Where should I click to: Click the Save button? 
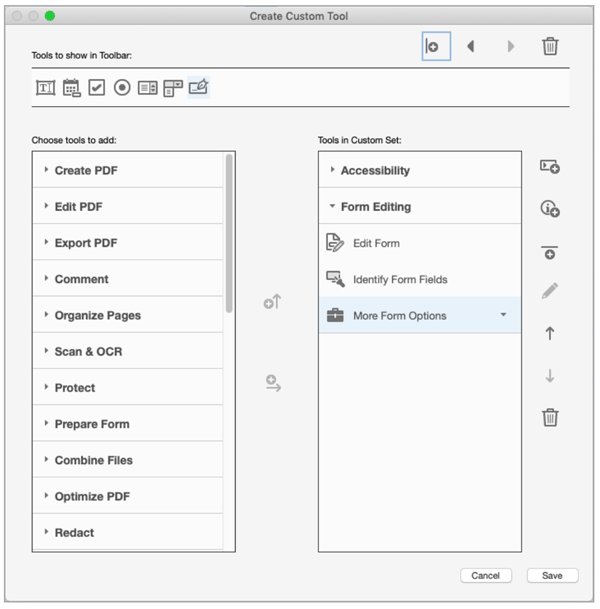pyautogui.click(x=552, y=575)
